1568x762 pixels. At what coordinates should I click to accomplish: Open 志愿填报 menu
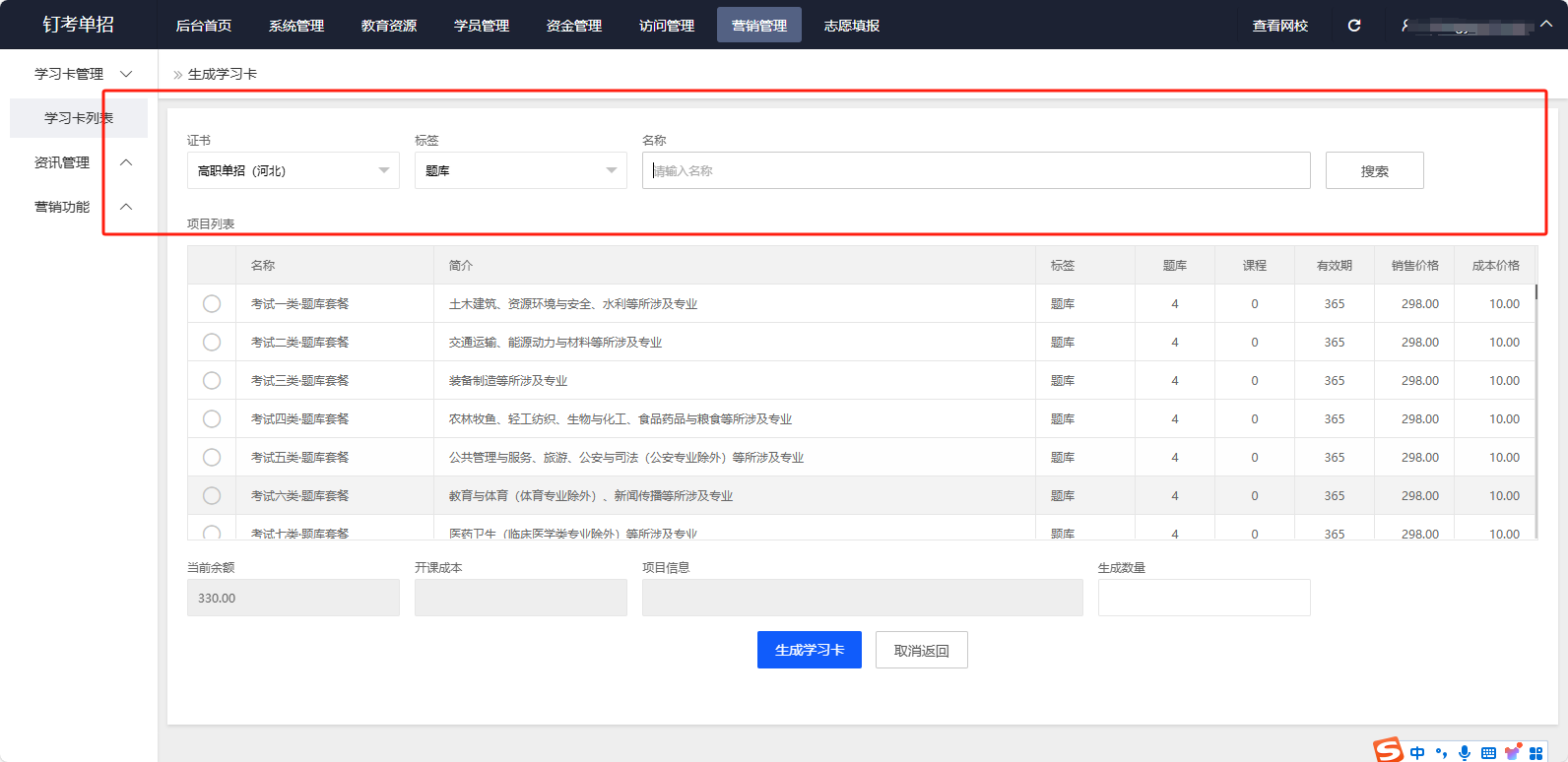852,26
